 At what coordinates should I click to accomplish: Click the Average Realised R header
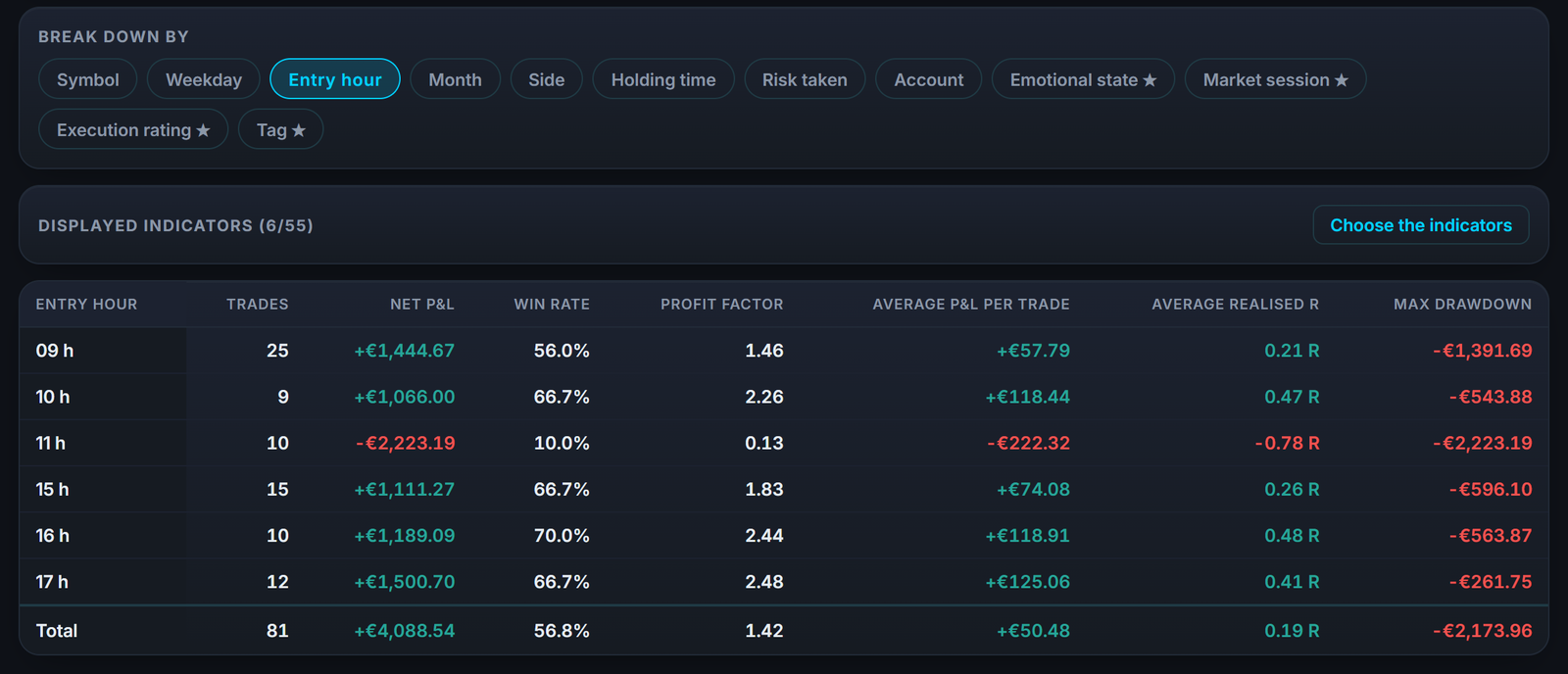coord(1236,305)
